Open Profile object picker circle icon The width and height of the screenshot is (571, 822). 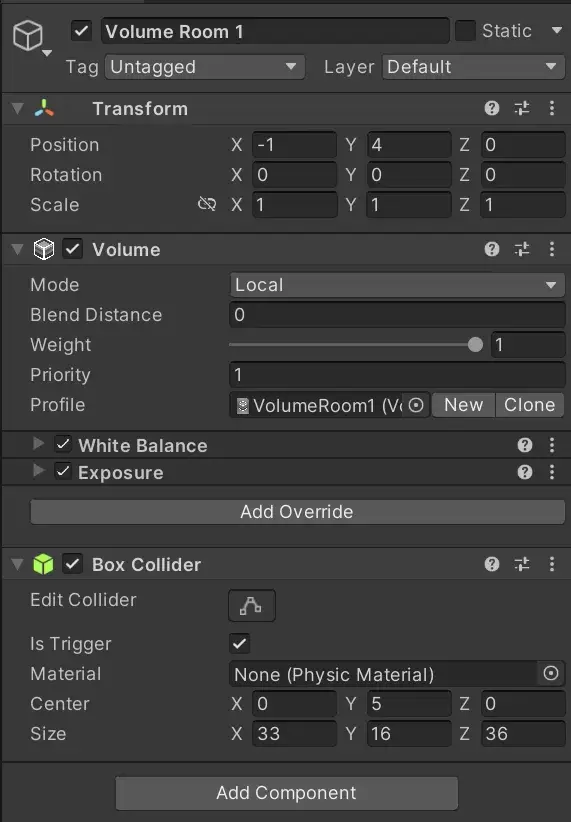click(x=416, y=405)
